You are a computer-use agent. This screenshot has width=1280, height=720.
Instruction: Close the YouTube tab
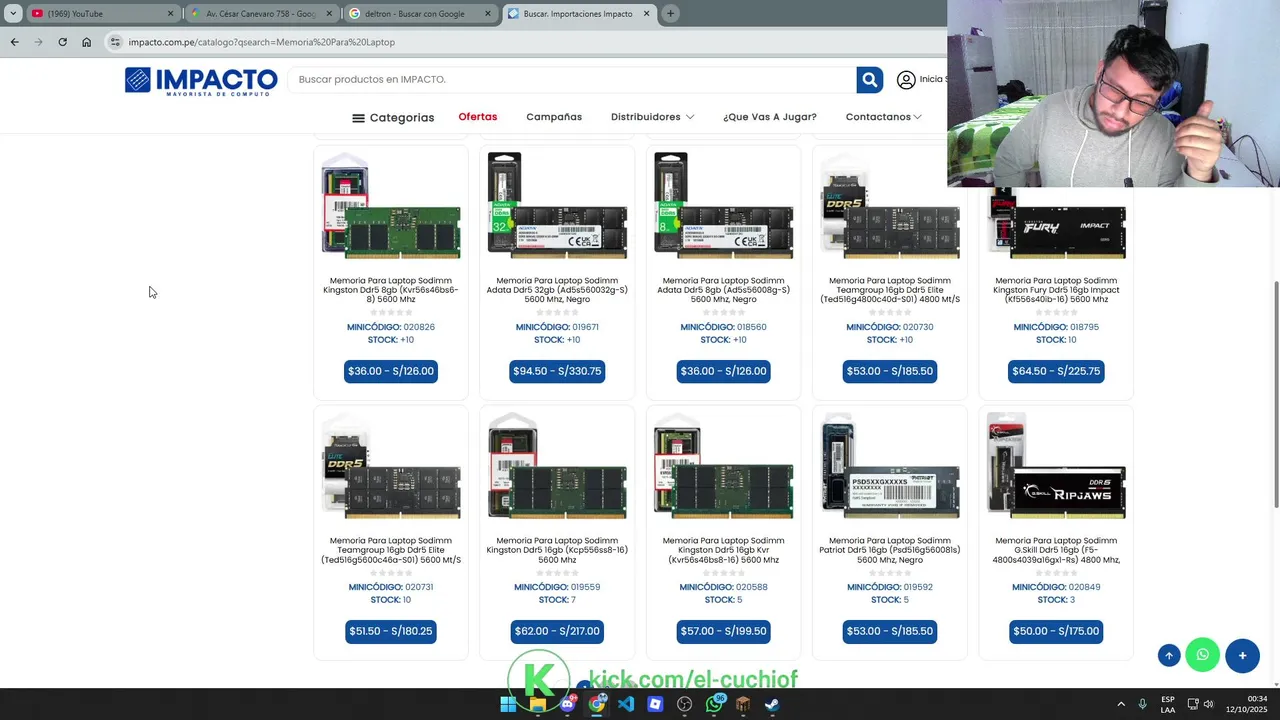coord(170,14)
